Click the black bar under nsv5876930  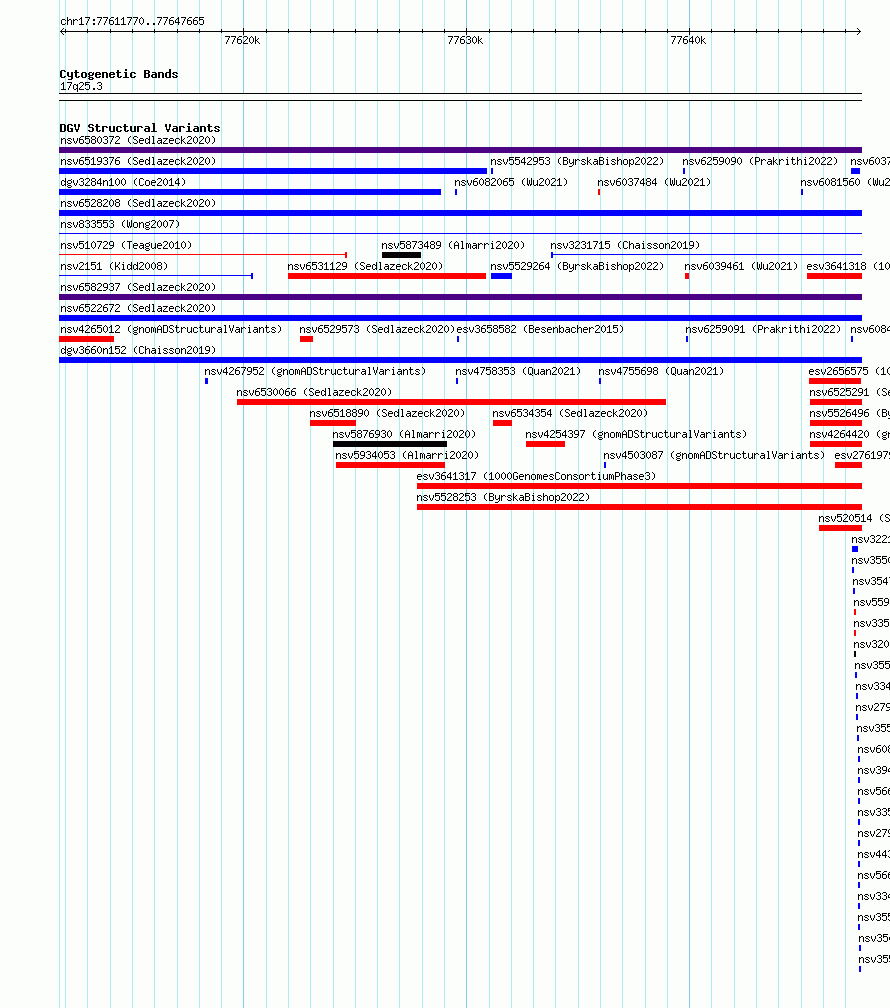click(390, 444)
